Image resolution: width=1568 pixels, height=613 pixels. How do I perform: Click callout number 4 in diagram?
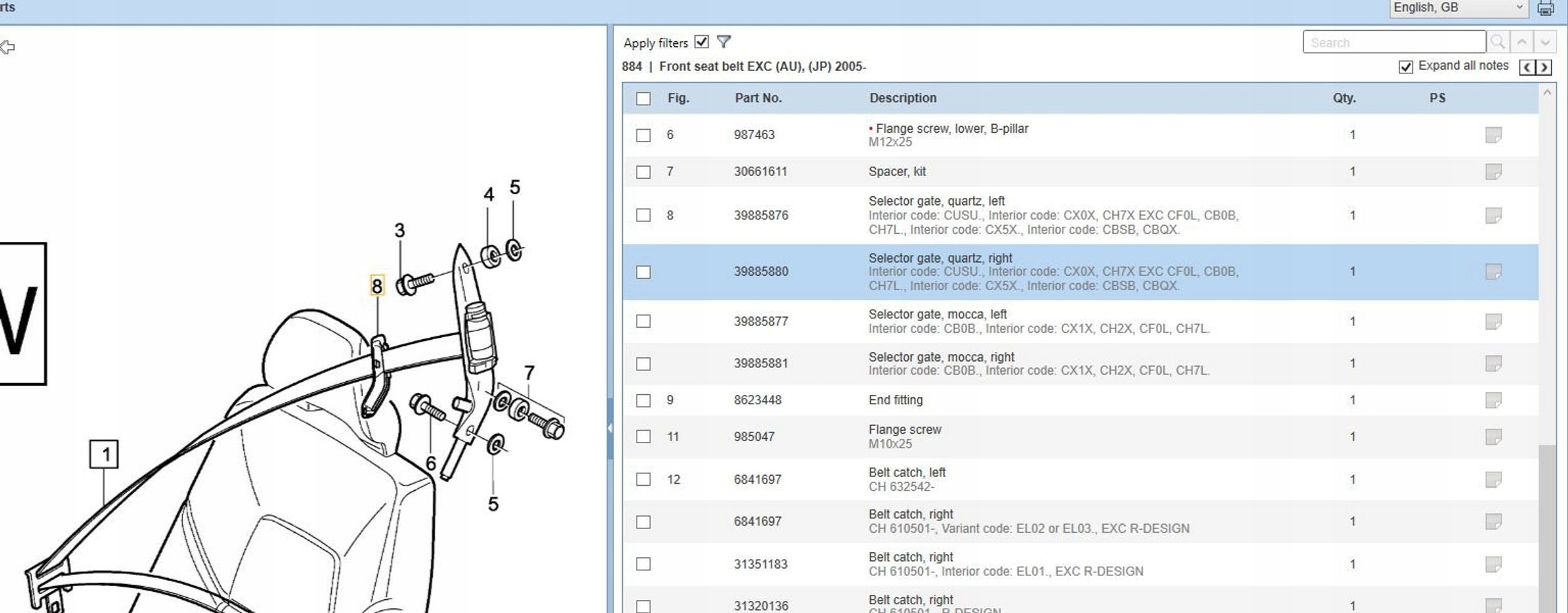(x=489, y=195)
